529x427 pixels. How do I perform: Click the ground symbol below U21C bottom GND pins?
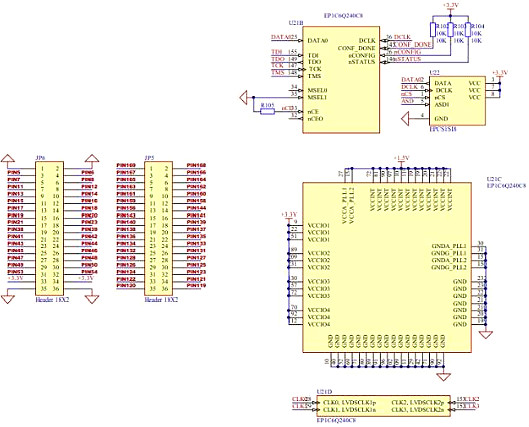443,377
